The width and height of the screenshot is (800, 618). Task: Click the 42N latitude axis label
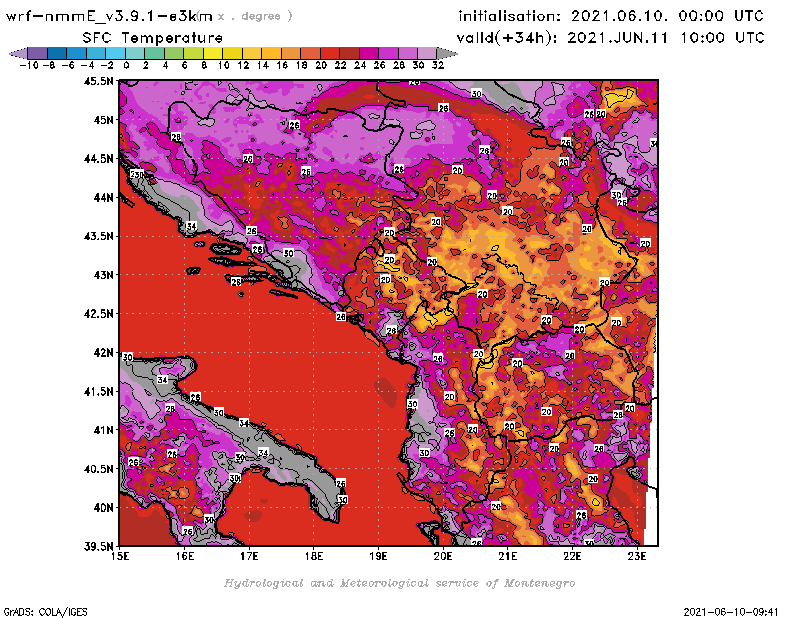tap(103, 353)
